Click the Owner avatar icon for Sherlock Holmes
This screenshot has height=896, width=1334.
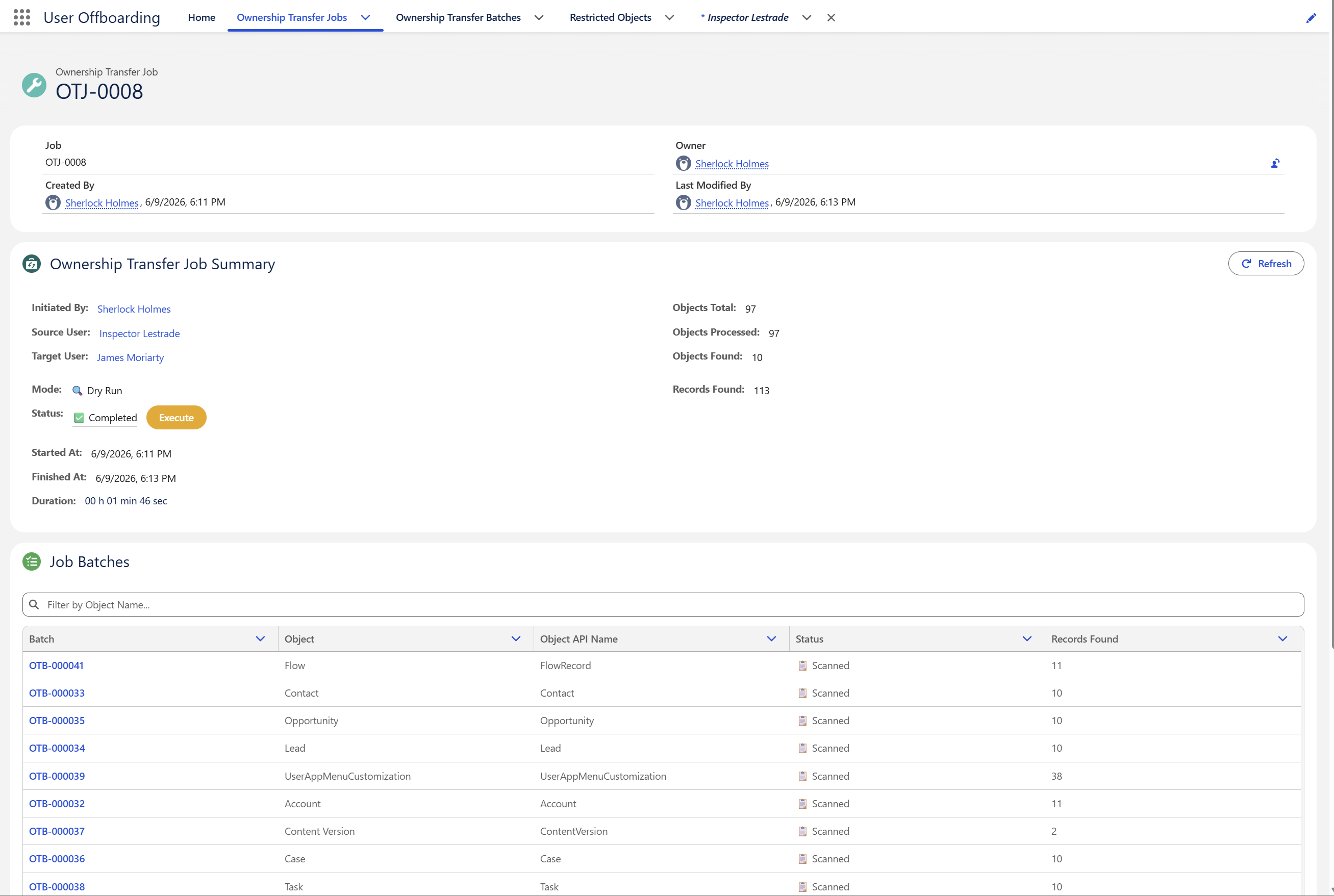tap(683, 163)
